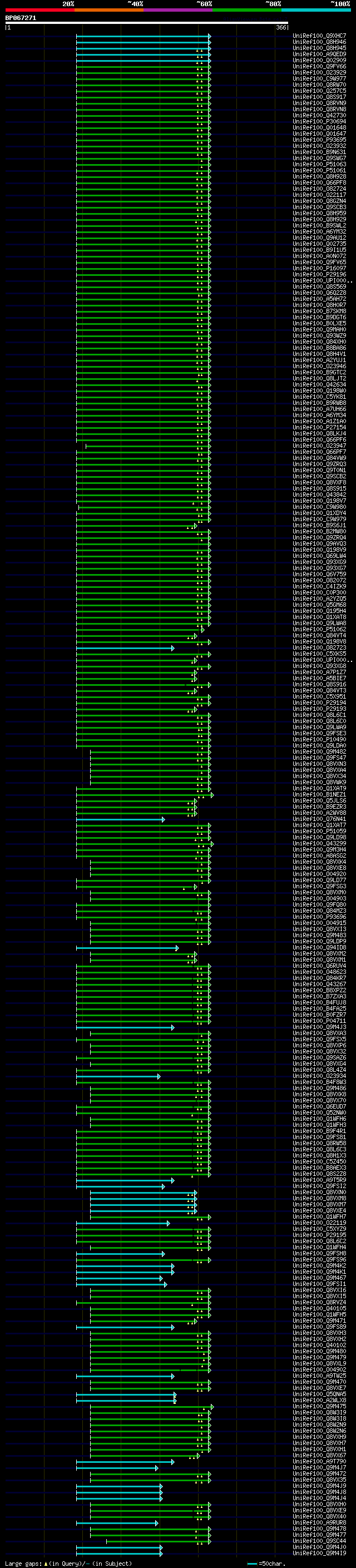Click hit label UniRef100_Q93XG8
Viewport: 356px width, 1568px height.
pos(319,666)
